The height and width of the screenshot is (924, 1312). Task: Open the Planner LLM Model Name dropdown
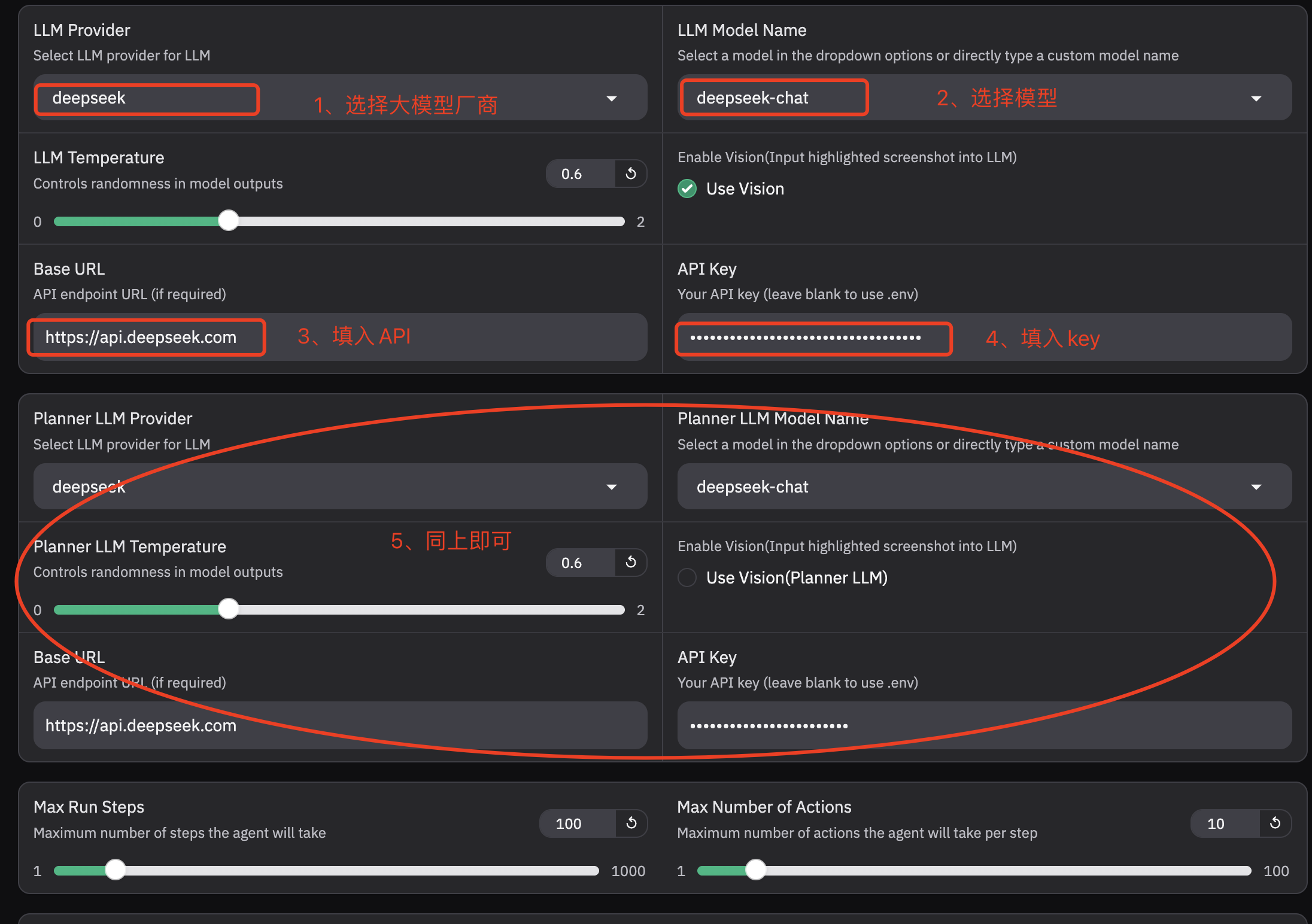[984, 487]
